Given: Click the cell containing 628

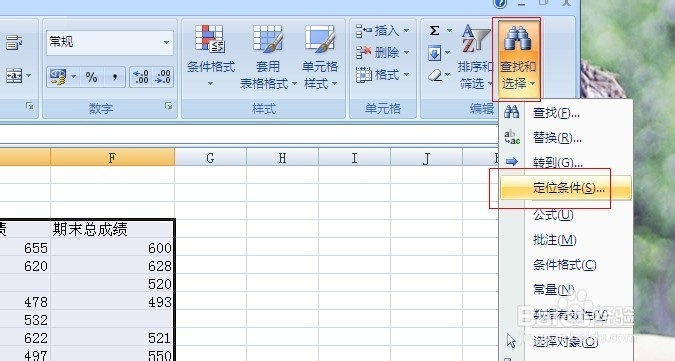Looking at the screenshot, I should pyautogui.click(x=112, y=266).
